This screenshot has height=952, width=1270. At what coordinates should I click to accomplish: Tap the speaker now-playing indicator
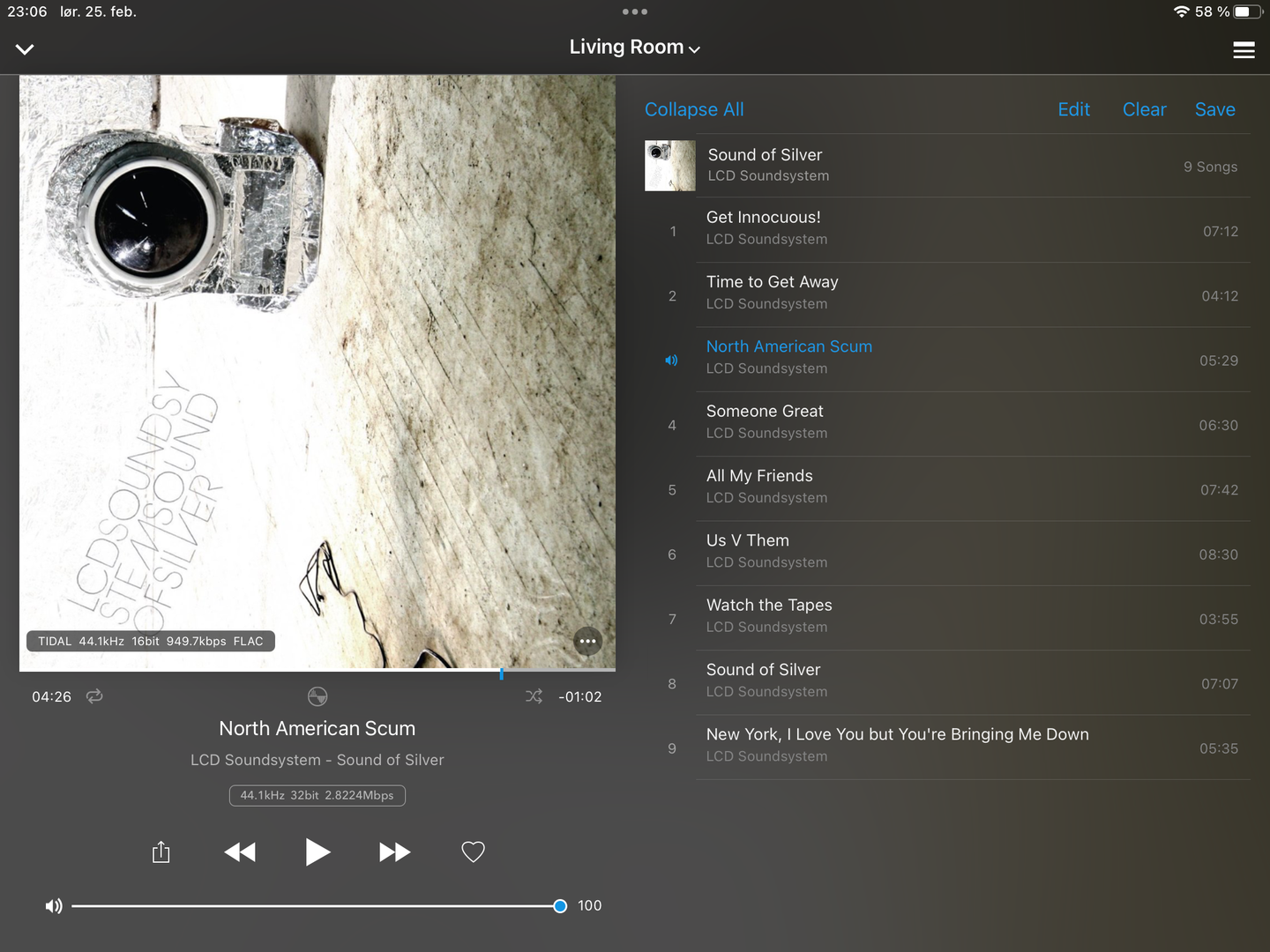click(671, 361)
